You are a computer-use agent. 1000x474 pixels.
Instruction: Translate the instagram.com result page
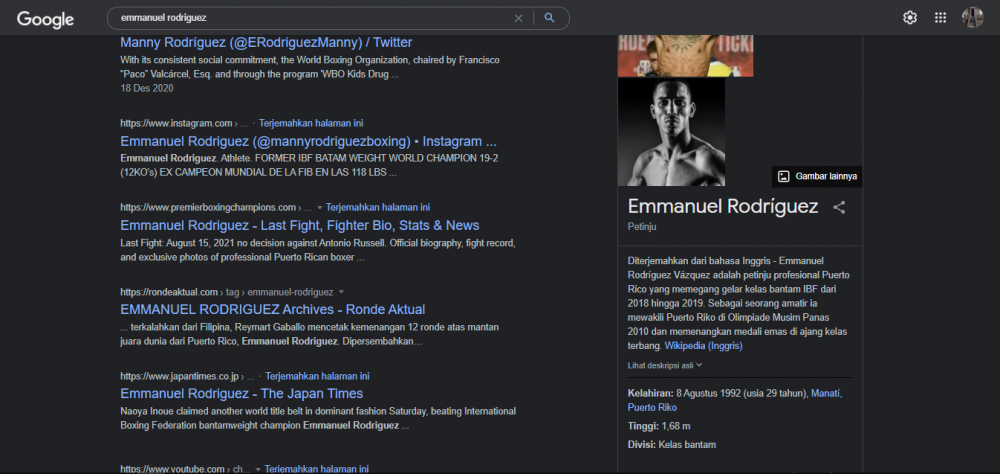coord(311,123)
